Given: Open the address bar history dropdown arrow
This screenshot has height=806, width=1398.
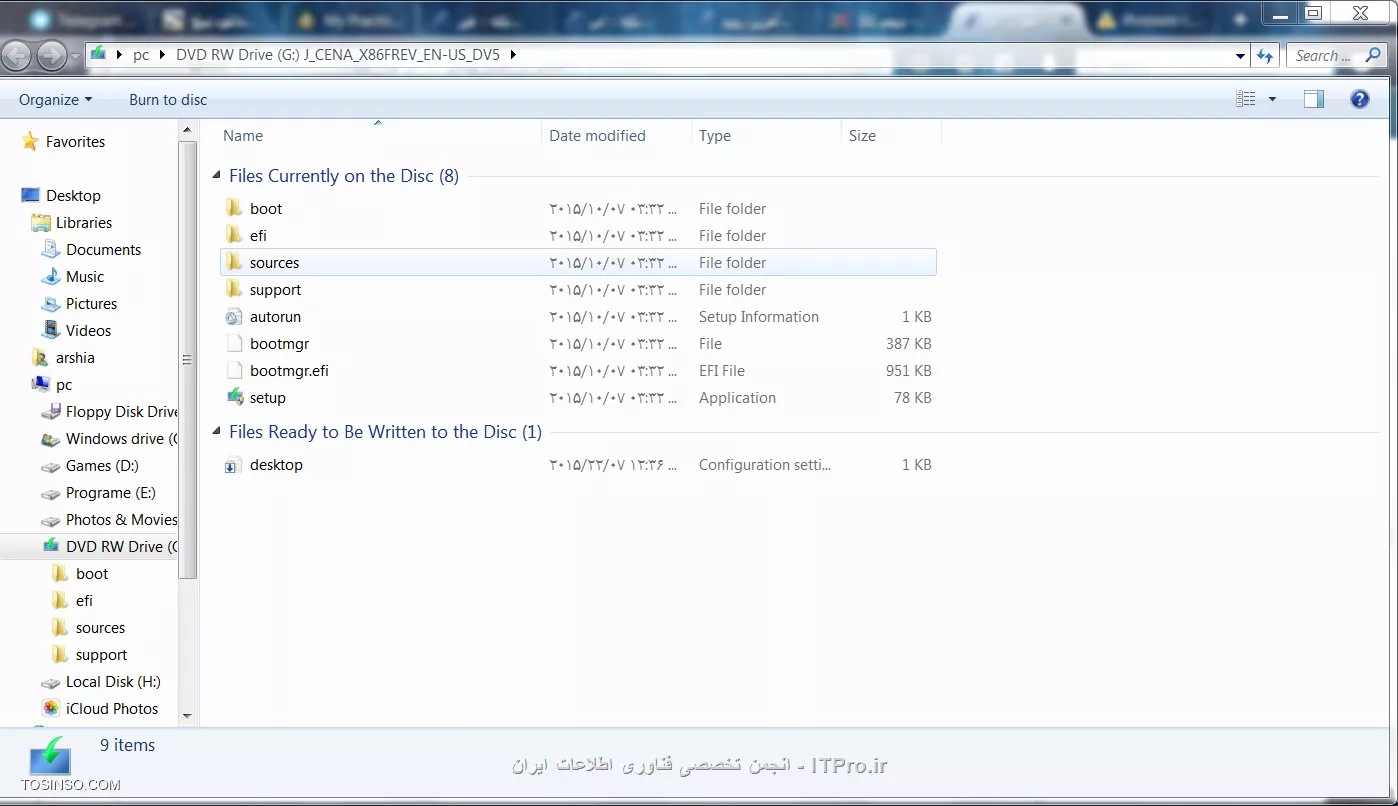Looking at the screenshot, I should [1240, 56].
